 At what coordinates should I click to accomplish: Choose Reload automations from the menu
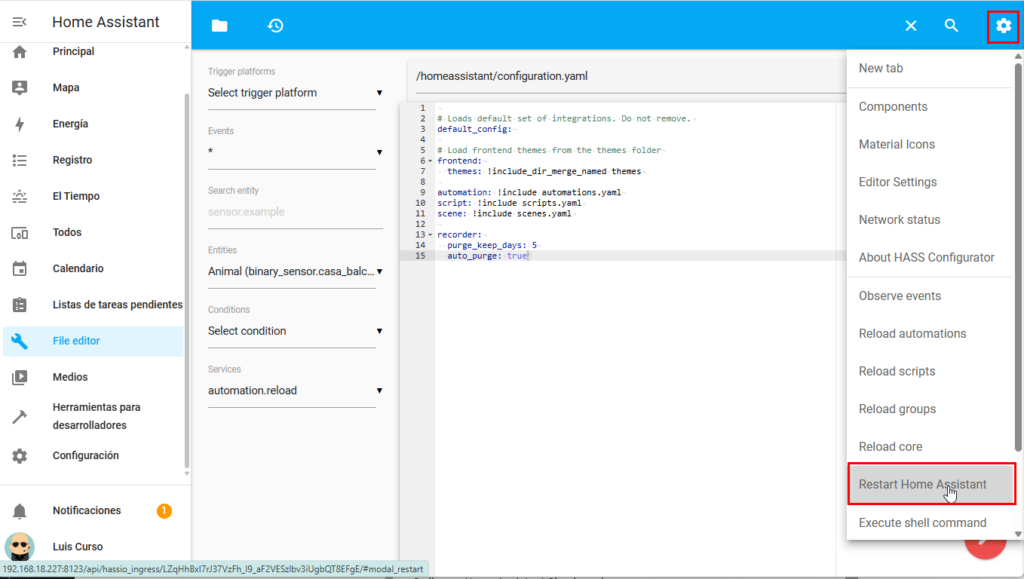point(912,334)
